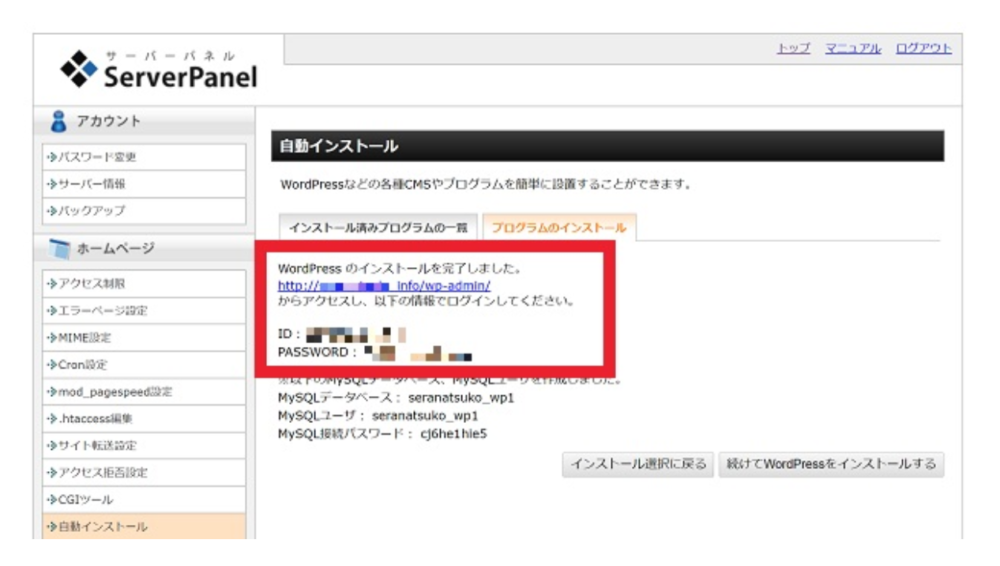Click the ホームページ section header

pos(144,248)
